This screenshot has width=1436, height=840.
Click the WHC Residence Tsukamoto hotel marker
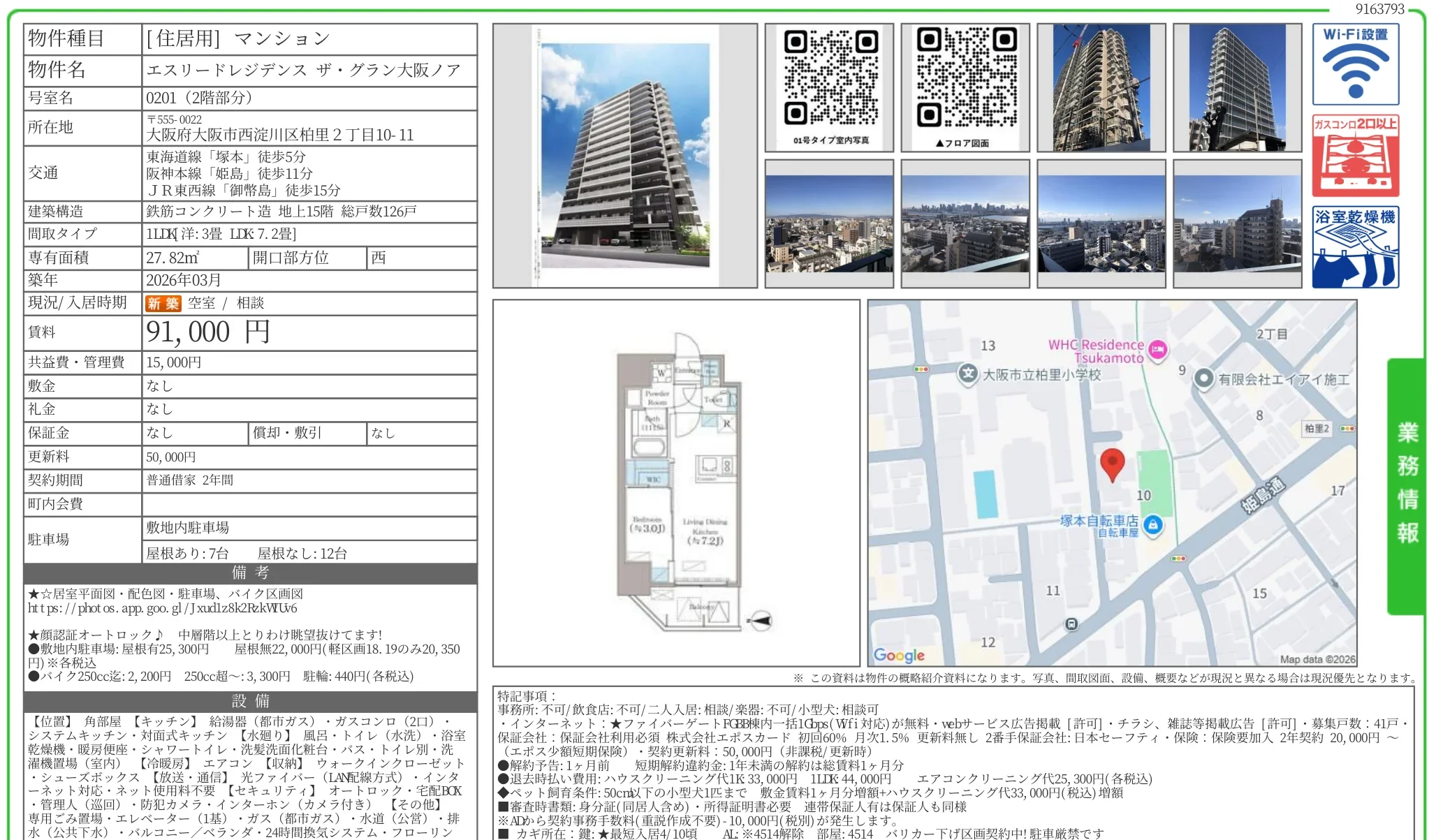click(1157, 350)
